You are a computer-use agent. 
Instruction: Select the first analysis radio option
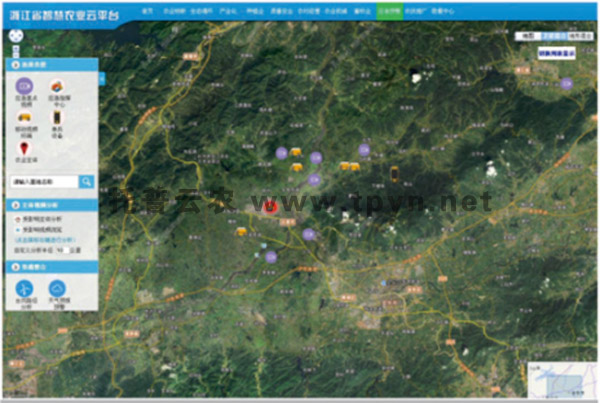point(16,218)
